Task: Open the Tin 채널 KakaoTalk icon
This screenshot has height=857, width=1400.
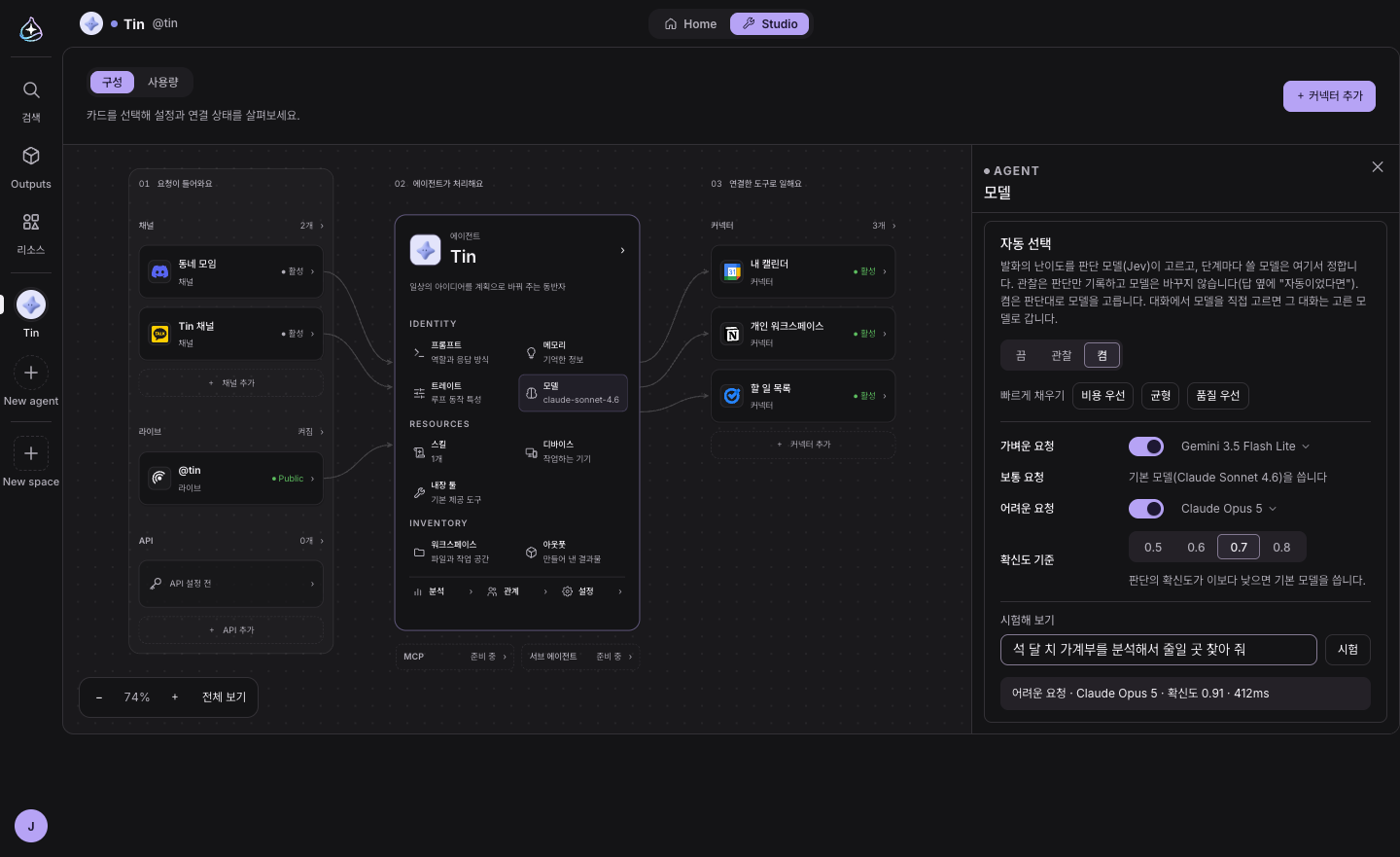Action: [159, 334]
